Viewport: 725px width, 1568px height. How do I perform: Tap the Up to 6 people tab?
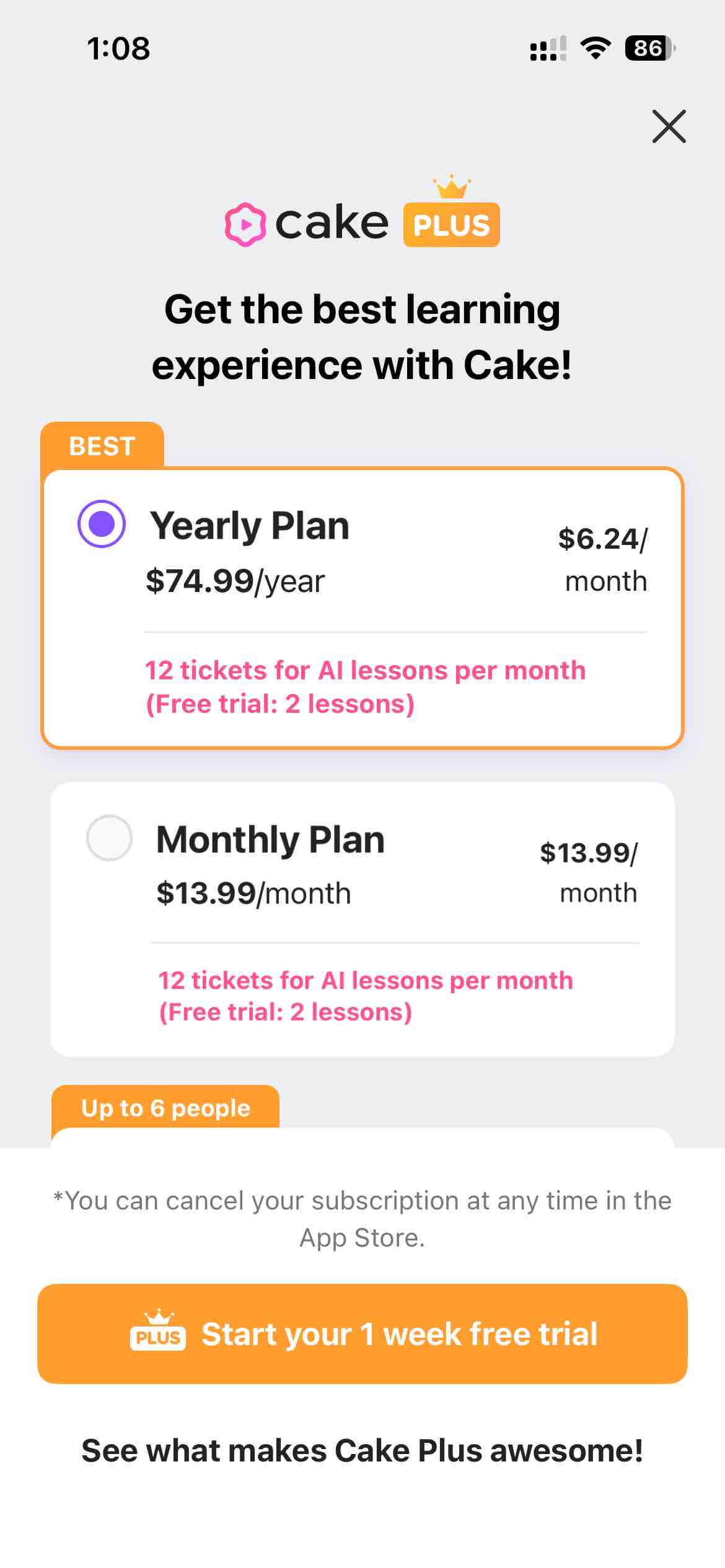165,1108
